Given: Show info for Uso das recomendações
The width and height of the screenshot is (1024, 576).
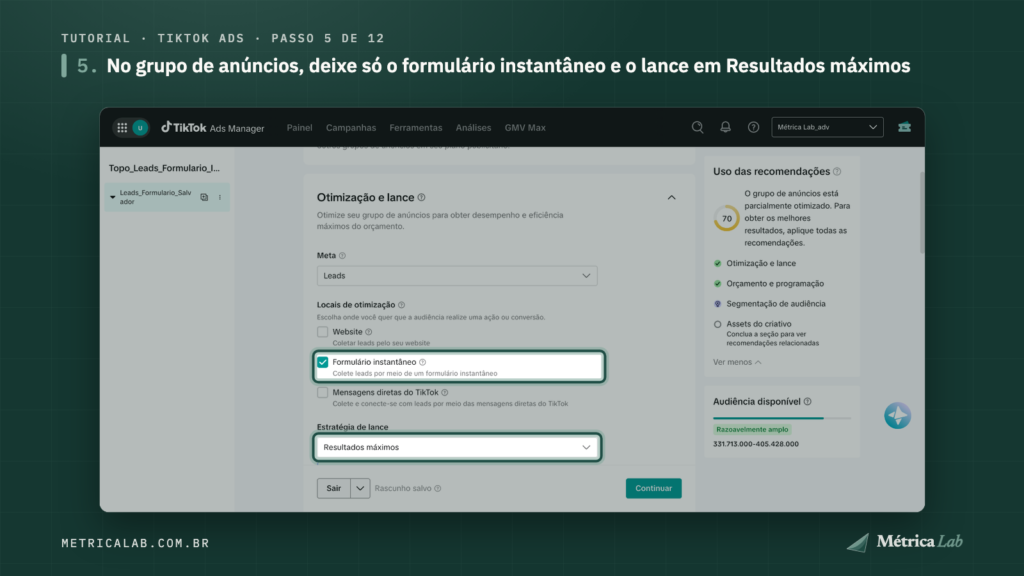Looking at the screenshot, I should (837, 172).
